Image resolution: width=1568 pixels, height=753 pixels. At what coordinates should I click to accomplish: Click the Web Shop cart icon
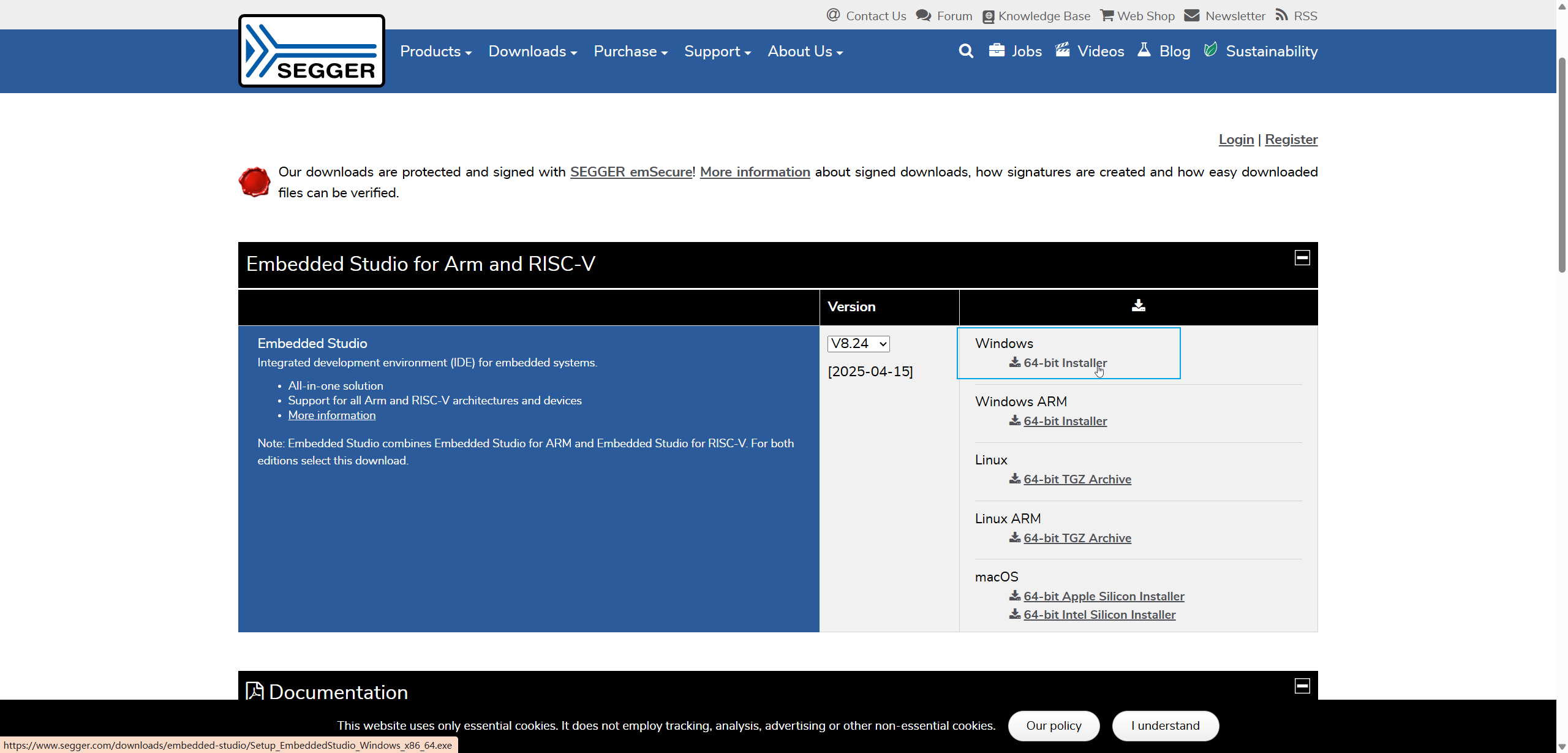click(1107, 15)
